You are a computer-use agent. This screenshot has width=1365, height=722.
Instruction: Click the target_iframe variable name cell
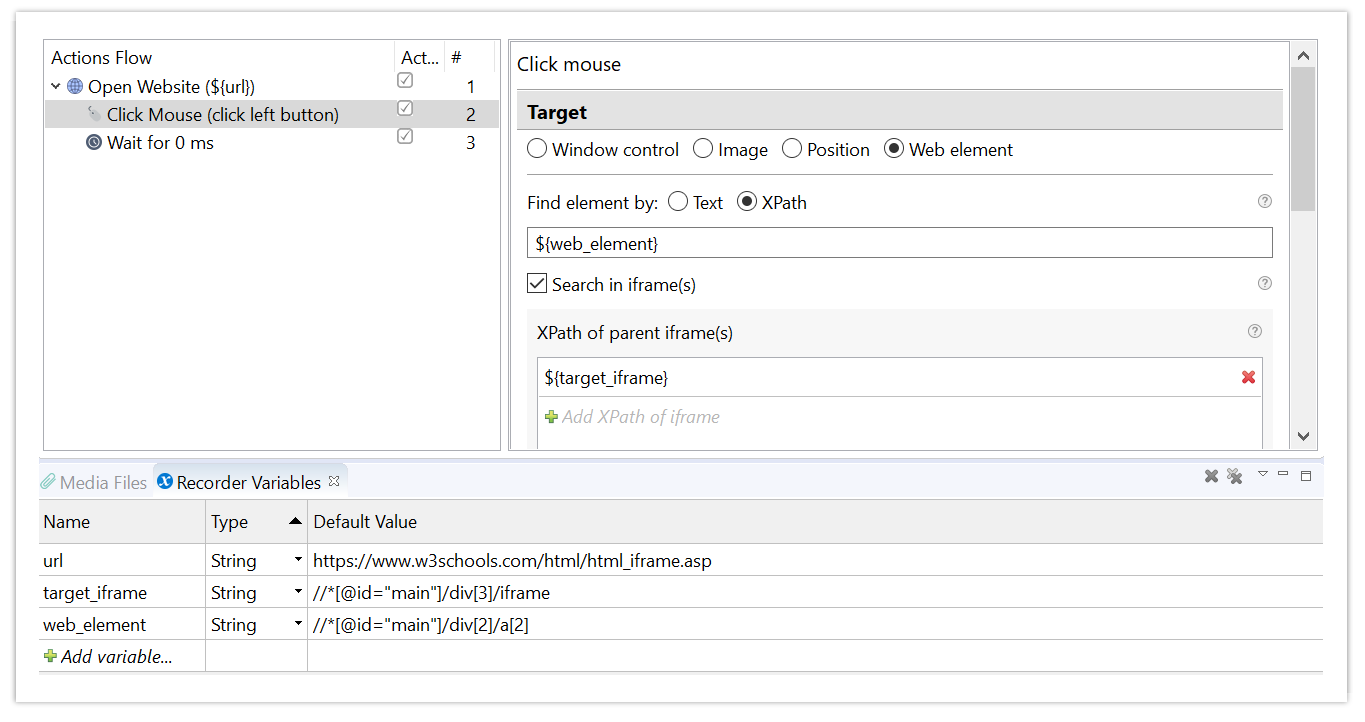point(122,592)
